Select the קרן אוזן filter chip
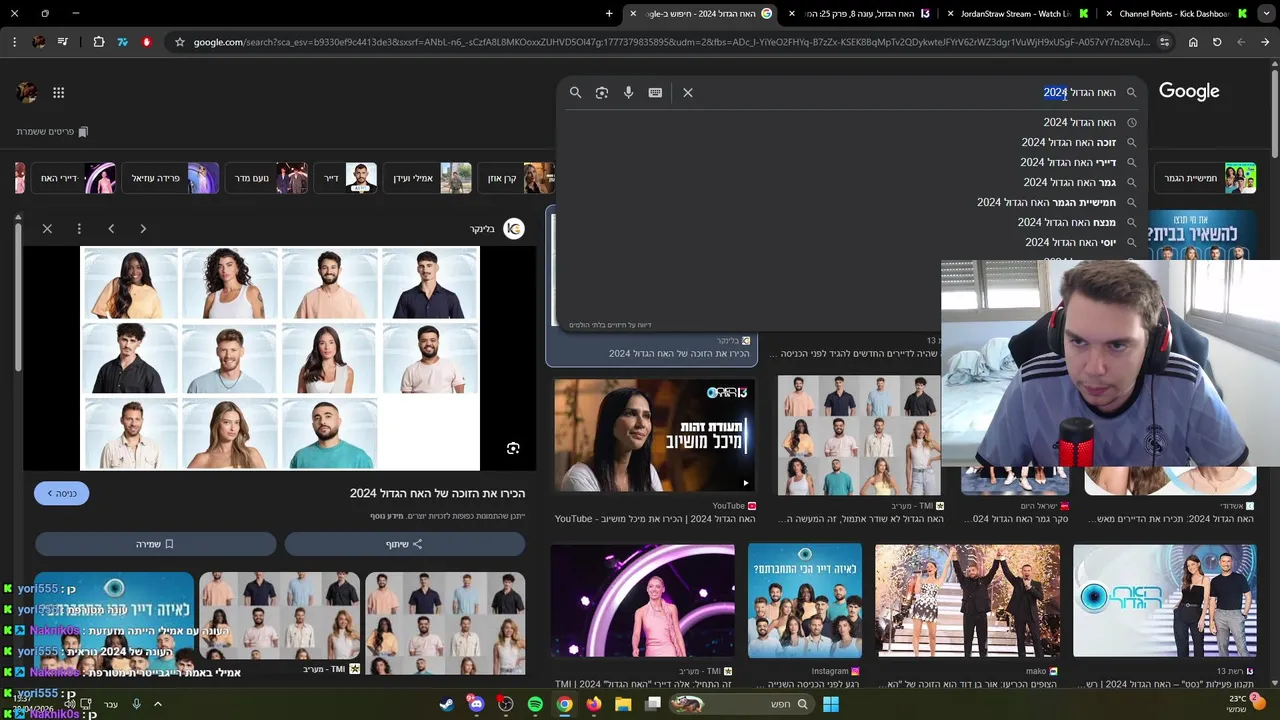This screenshot has width=1280, height=720. (x=518, y=178)
